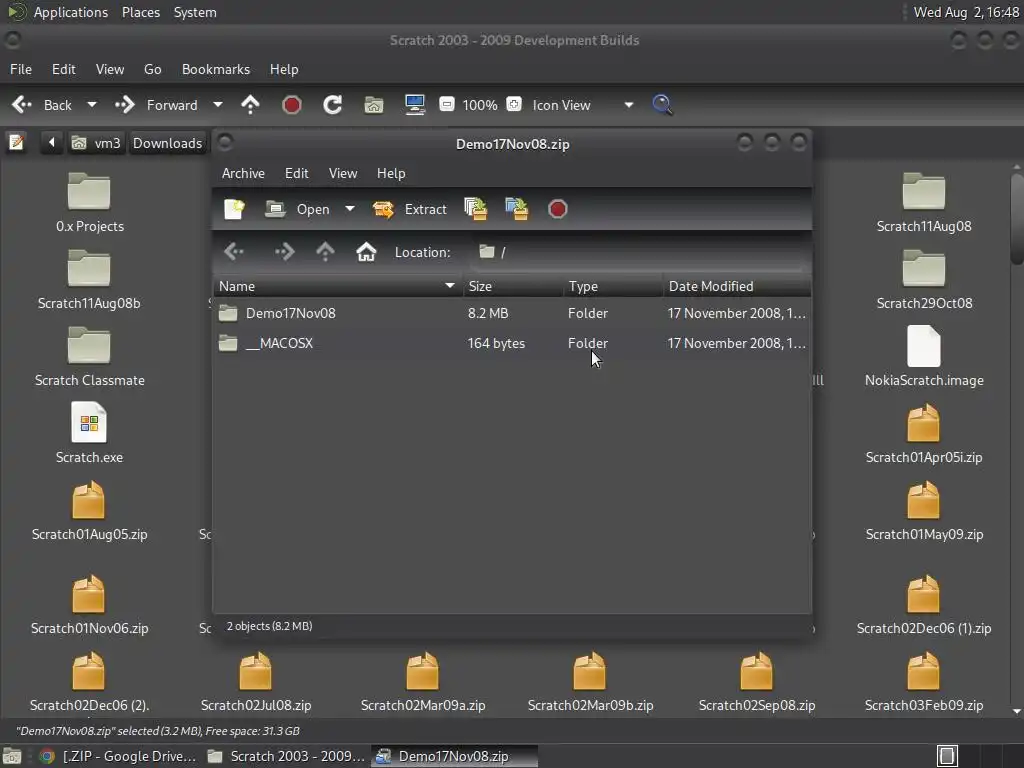
Task: Select the Scratch.exe file icon
Action: click(x=89, y=433)
